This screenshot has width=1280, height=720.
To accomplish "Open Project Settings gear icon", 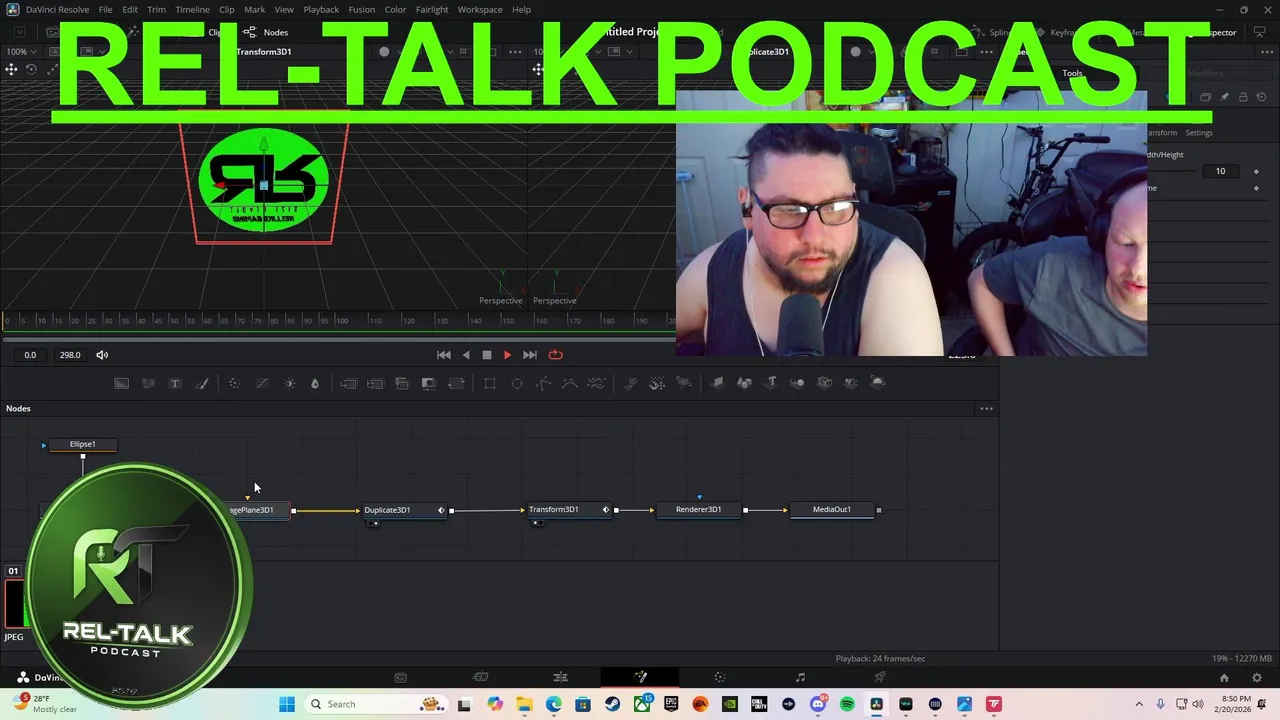I will coord(1257,677).
